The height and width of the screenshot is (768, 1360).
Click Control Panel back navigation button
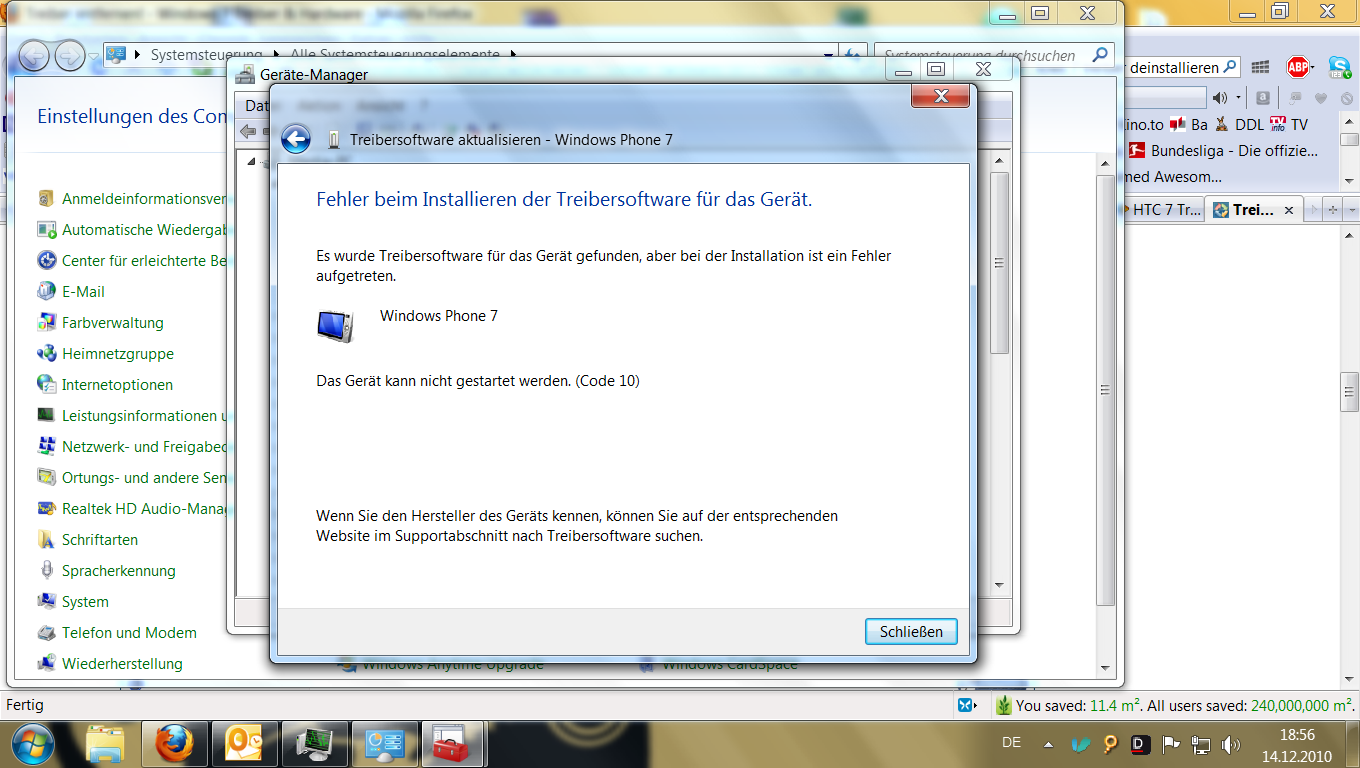[34, 55]
